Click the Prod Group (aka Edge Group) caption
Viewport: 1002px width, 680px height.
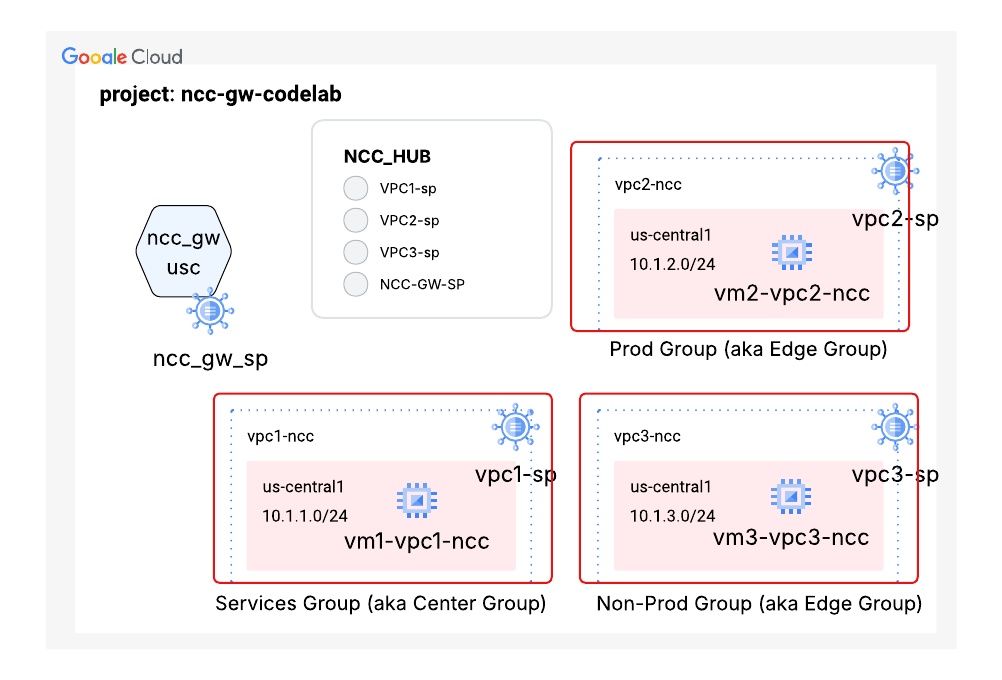pos(748,350)
